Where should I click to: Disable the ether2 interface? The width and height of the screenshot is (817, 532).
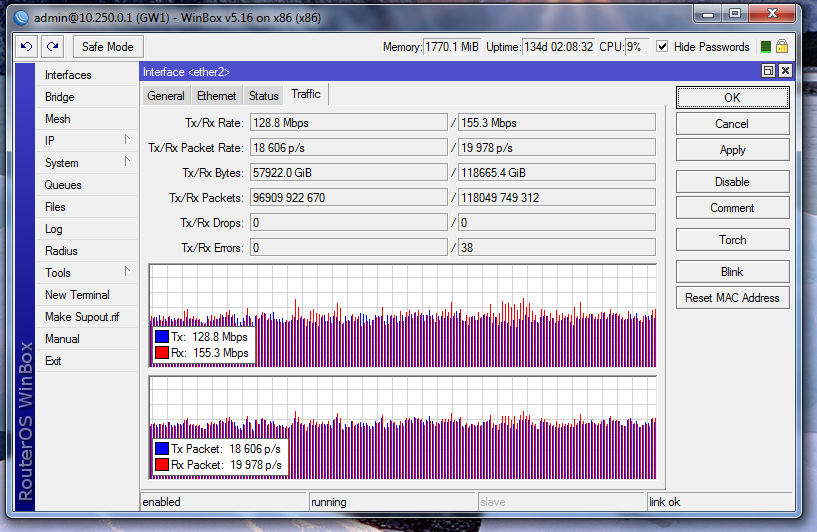[x=733, y=182]
